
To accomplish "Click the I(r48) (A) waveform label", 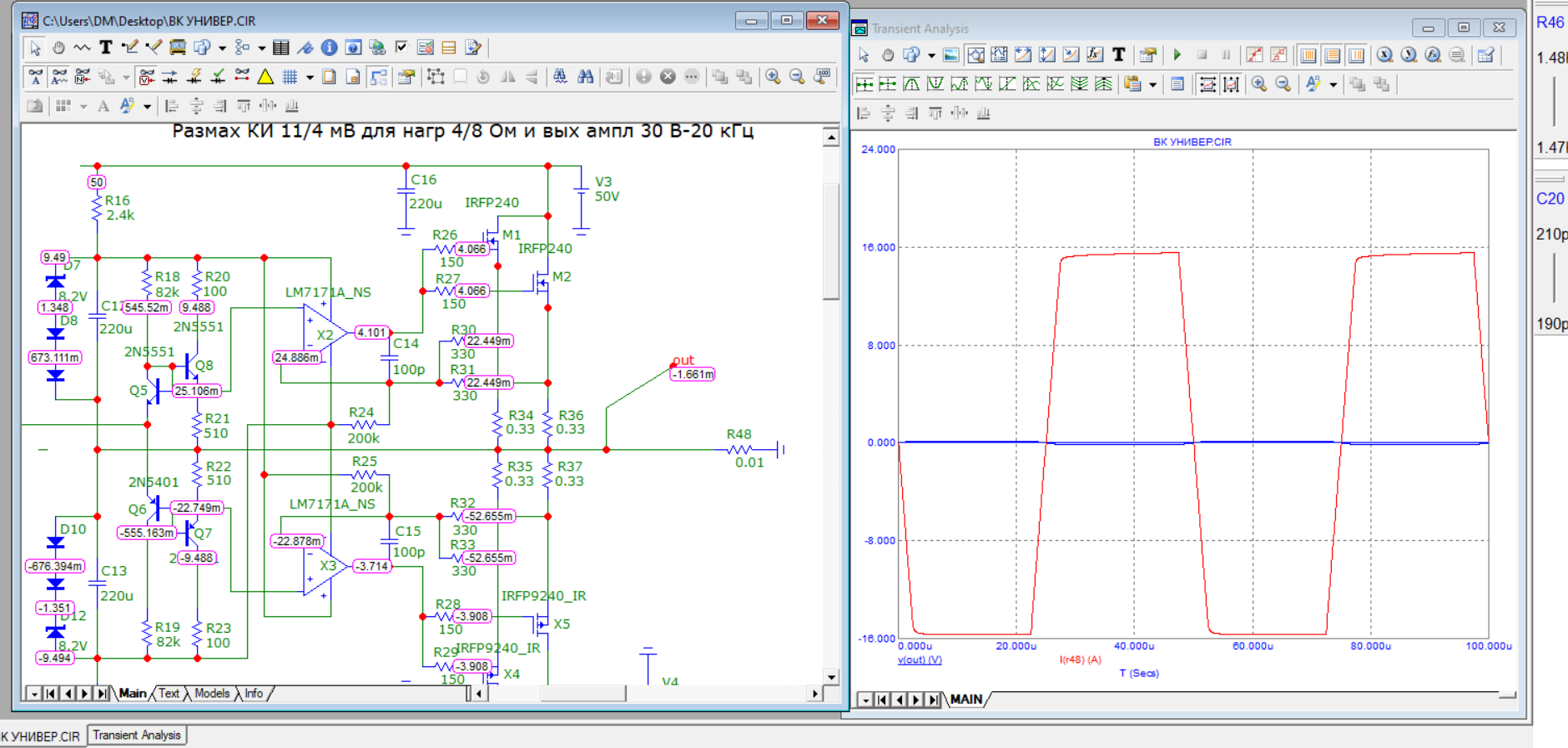I will (x=1081, y=660).
